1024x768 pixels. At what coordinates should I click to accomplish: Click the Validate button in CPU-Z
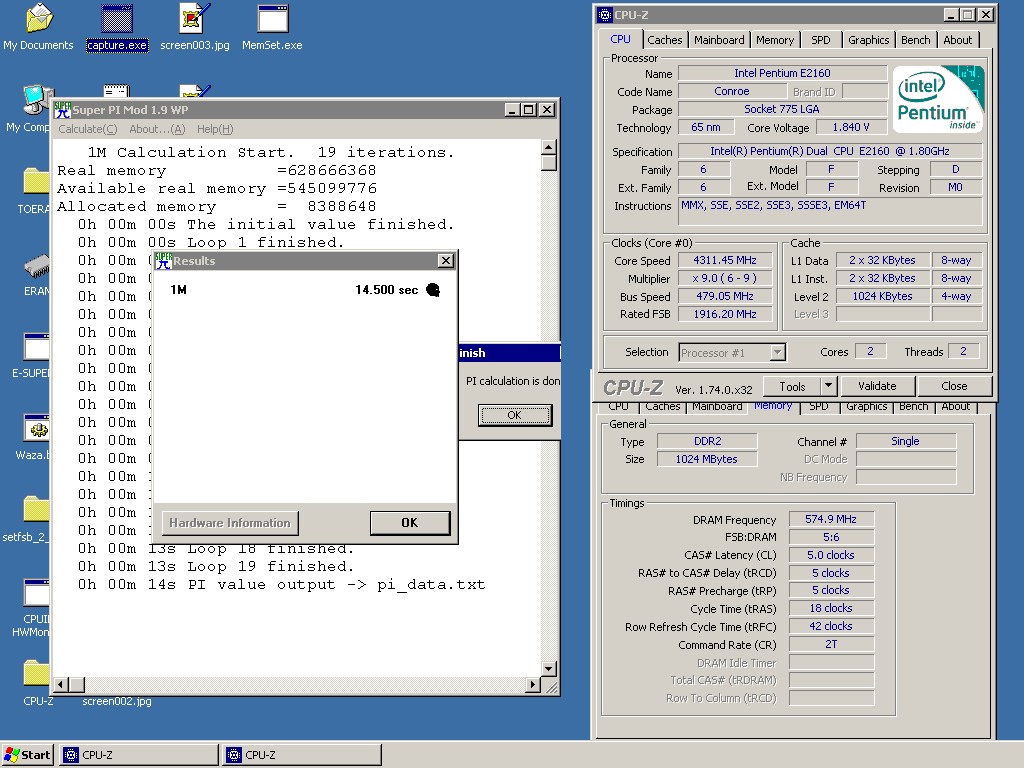(877, 386)
